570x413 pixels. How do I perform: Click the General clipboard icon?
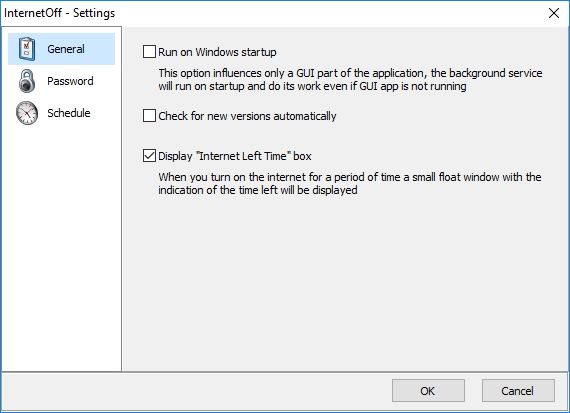27,49
